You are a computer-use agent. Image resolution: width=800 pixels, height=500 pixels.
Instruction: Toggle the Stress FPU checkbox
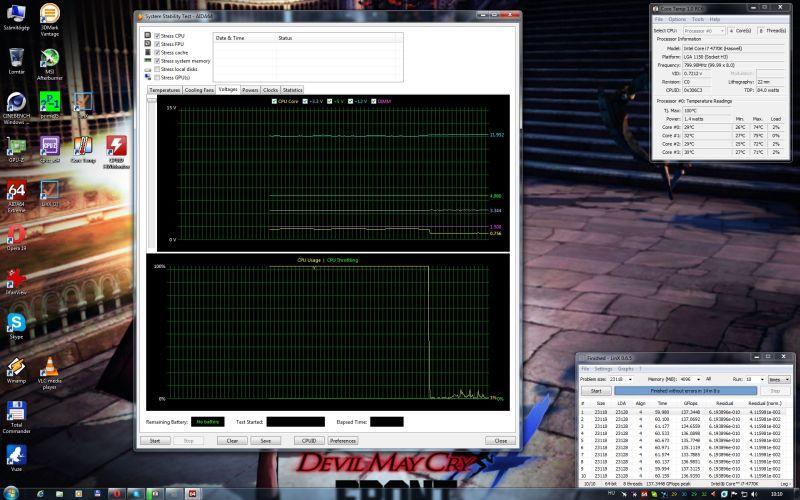coord(157,44)
